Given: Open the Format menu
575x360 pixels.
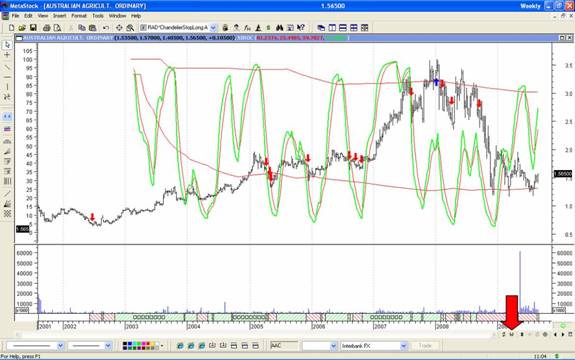Looking at the screenshot, I should coord(79,16).
